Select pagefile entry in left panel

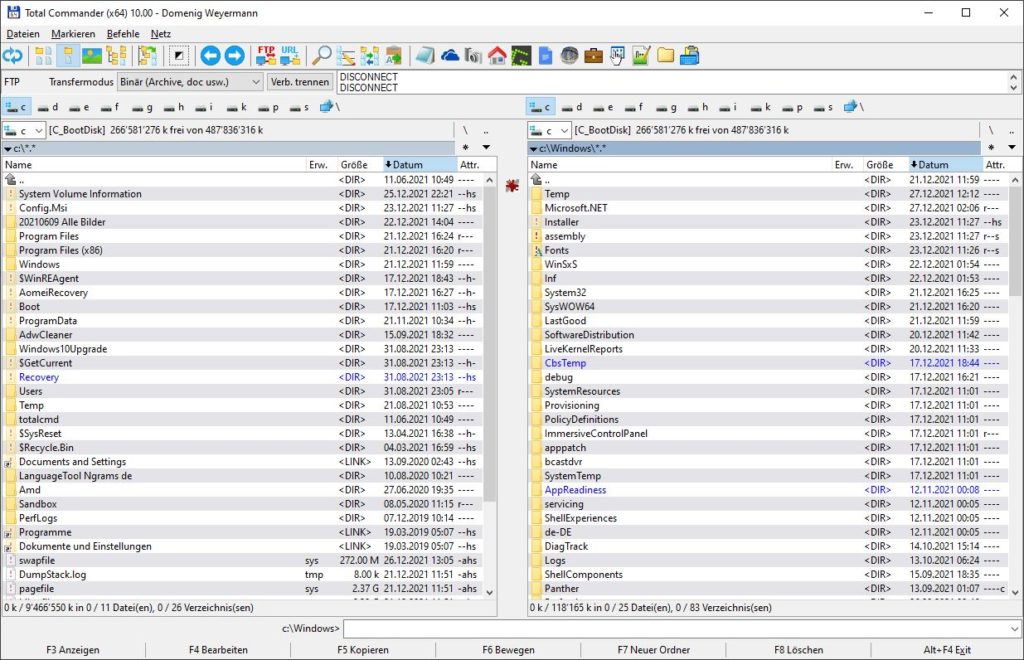242,588
